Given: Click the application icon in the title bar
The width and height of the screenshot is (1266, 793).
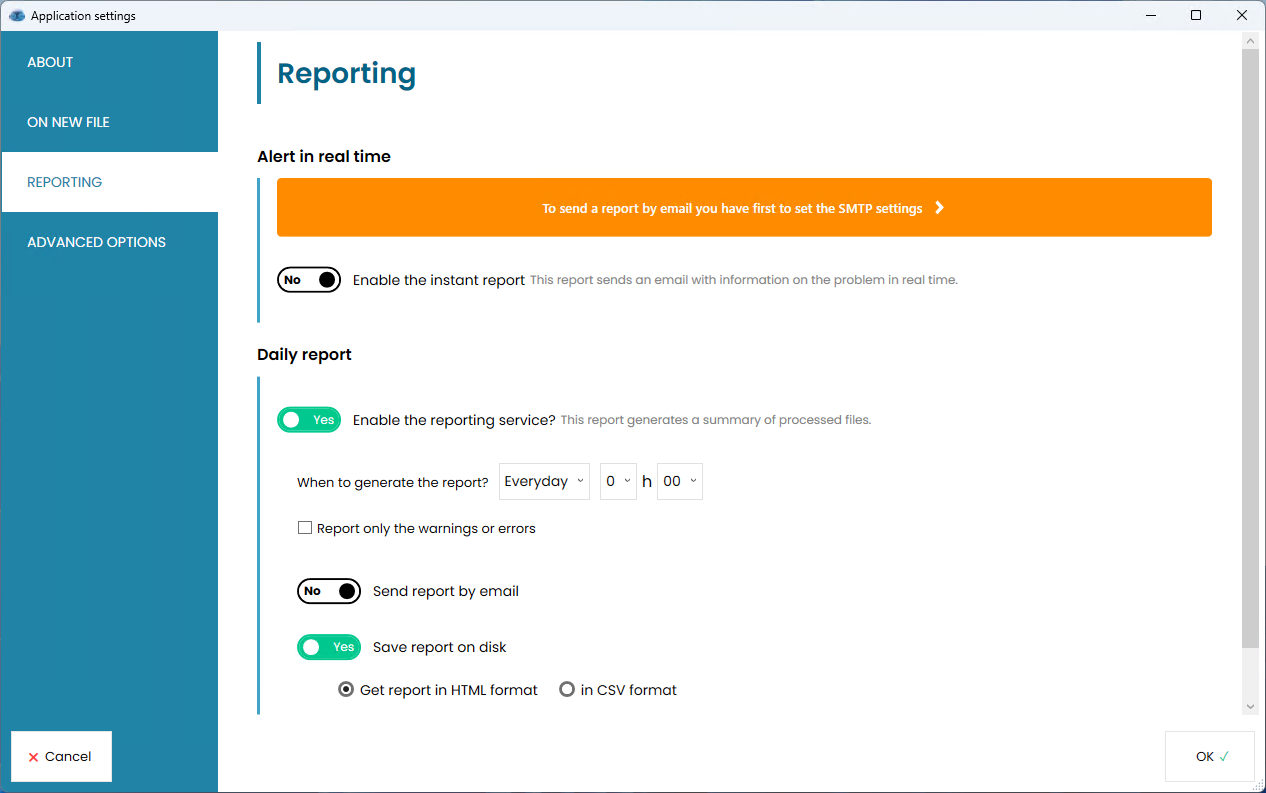Looking at the screenshot, I should [17, 16].
